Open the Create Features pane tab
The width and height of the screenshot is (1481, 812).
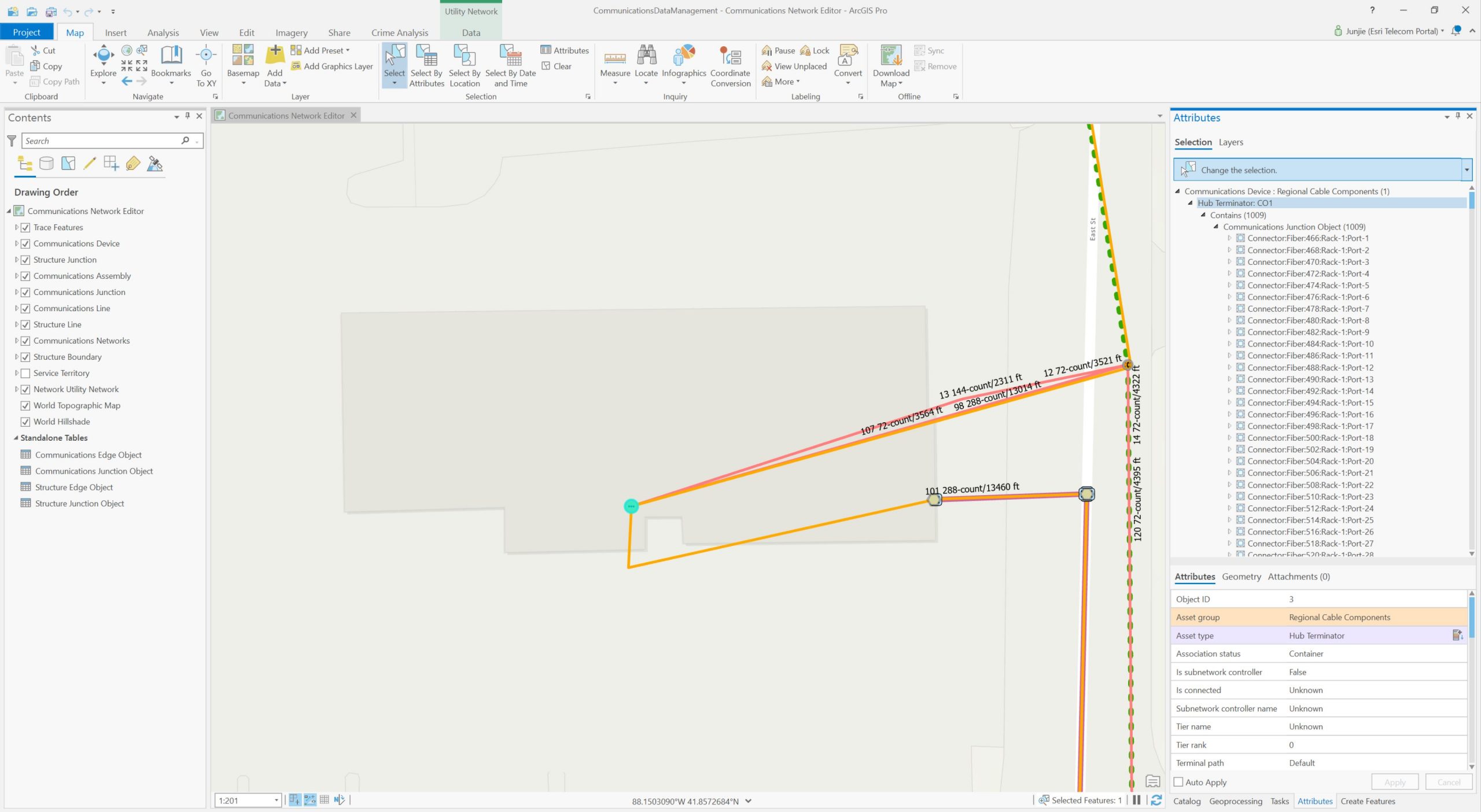(1368, 801)
